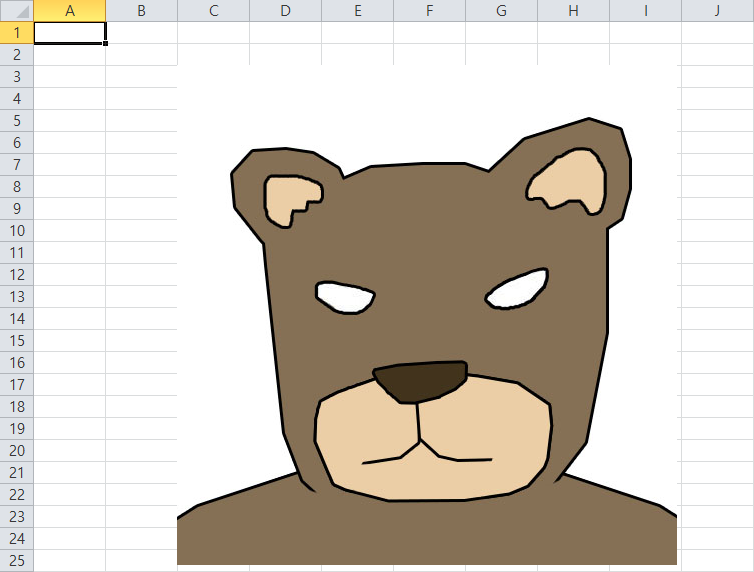Click the active cell A1
This screenshot has height=572, width=754.
point(70,33)
